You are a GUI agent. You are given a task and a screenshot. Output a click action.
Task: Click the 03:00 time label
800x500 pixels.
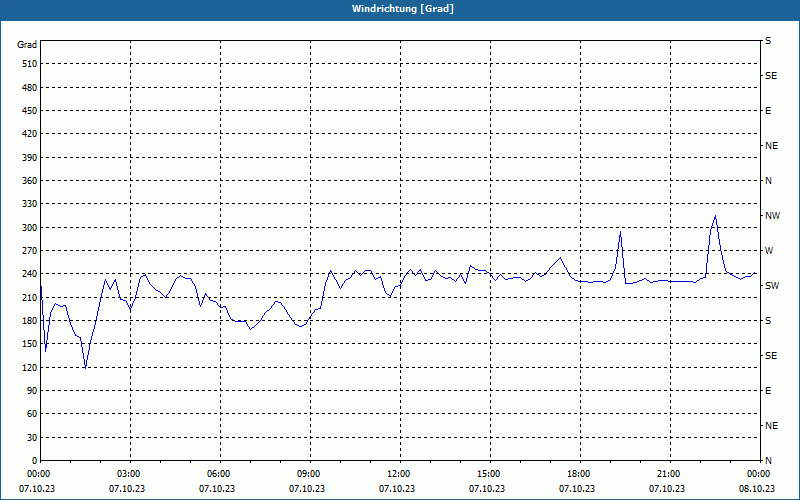click(129, 473)
